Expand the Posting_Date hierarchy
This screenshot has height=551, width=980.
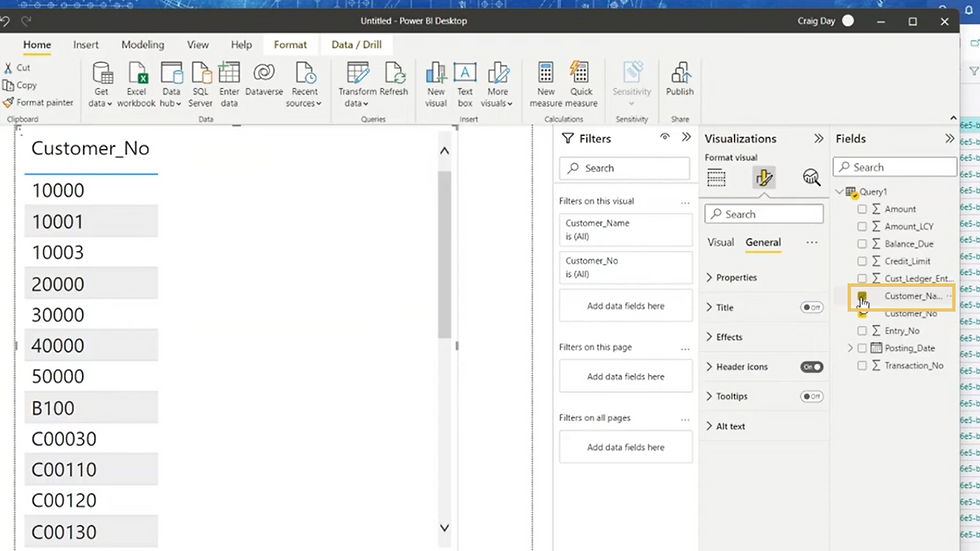tap(850, 348)
